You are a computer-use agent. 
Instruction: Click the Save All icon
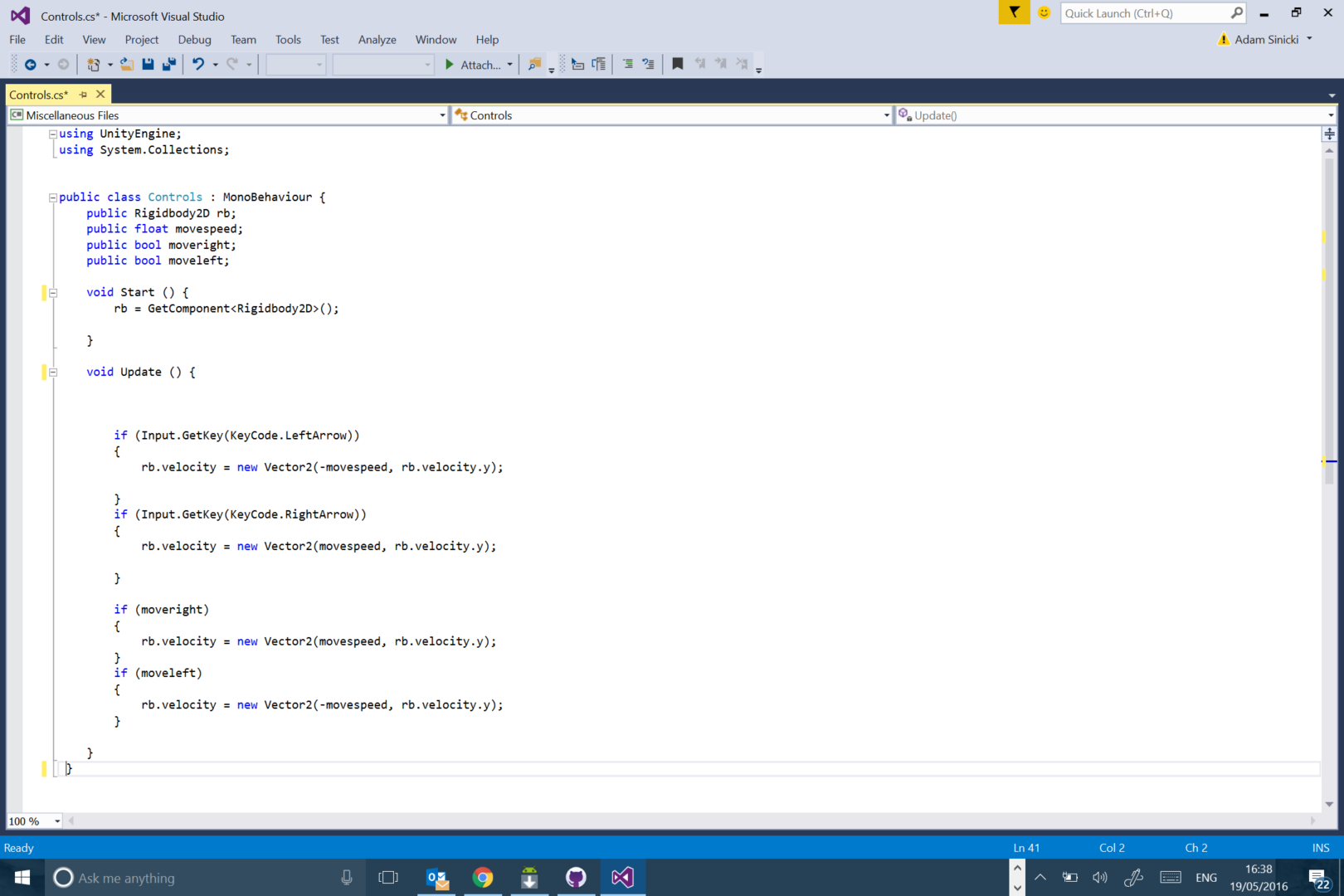[x=169, y=65]
